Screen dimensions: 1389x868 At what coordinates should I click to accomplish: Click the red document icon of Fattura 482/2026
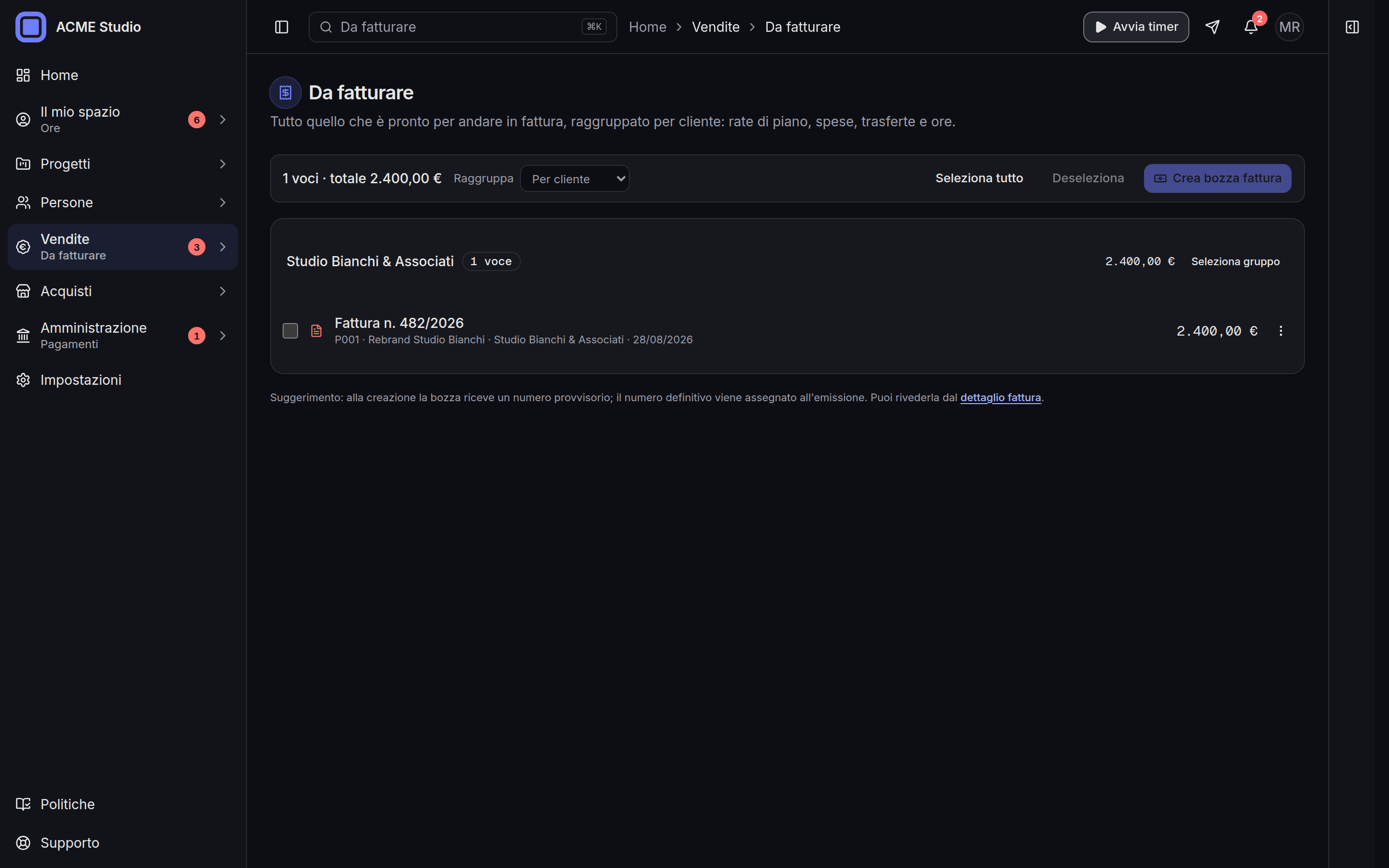316,331
